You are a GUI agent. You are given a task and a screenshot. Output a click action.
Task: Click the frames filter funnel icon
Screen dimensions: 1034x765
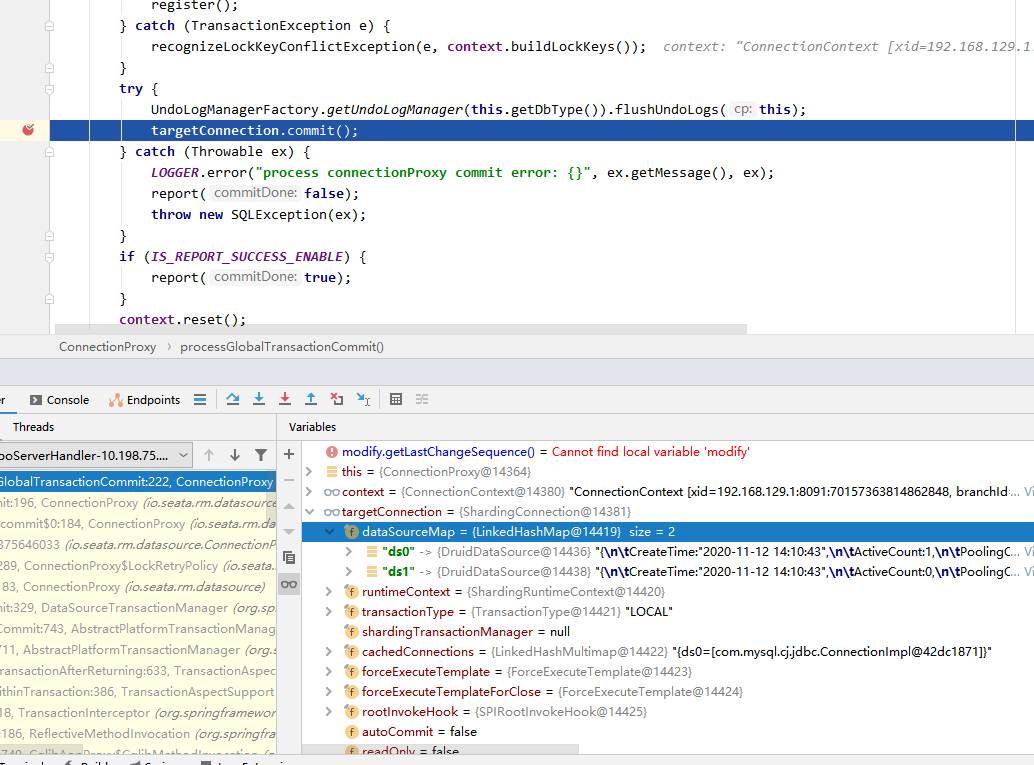(261, 455)
